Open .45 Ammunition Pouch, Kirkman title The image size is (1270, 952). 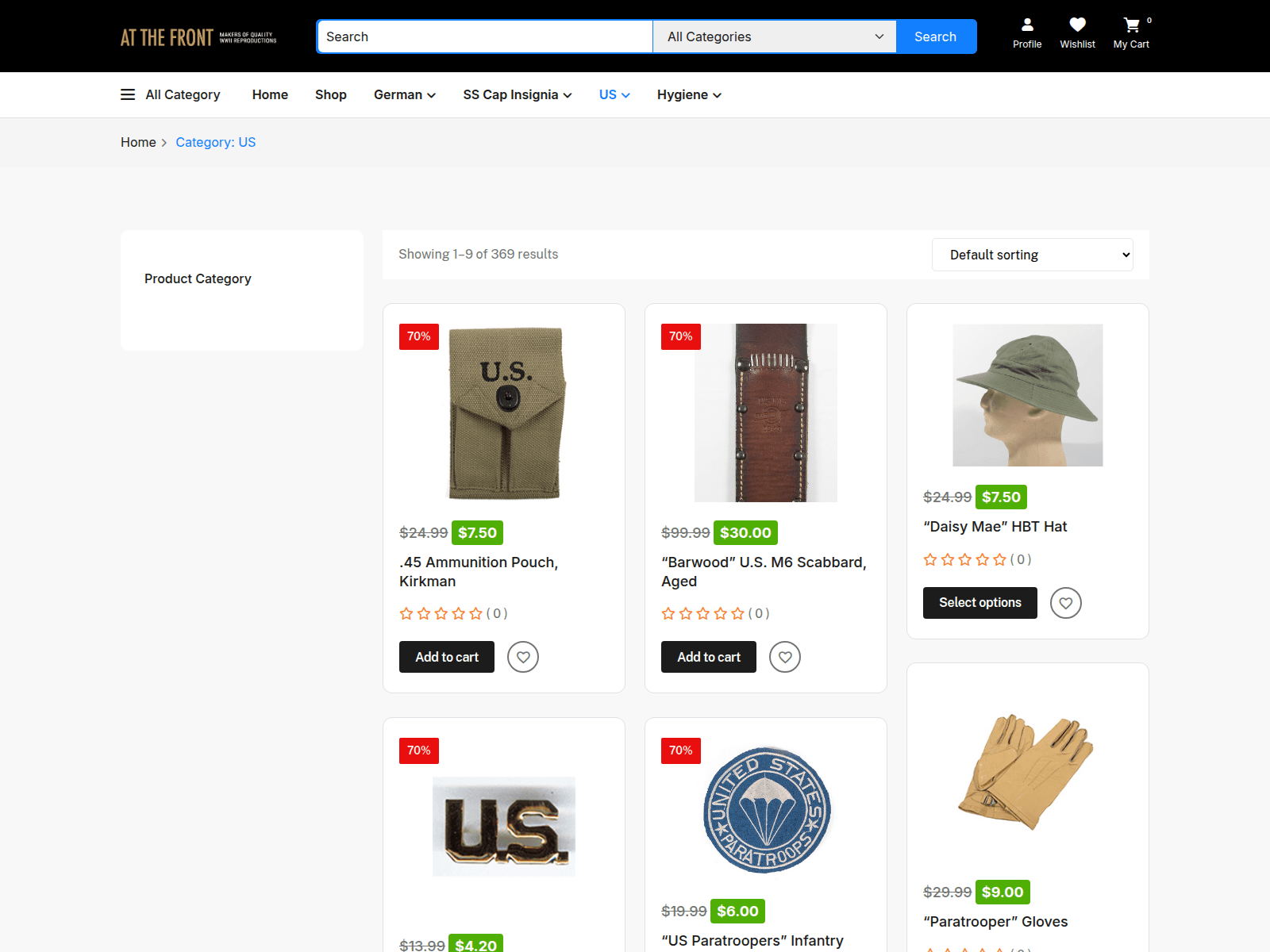coord(479,571)
